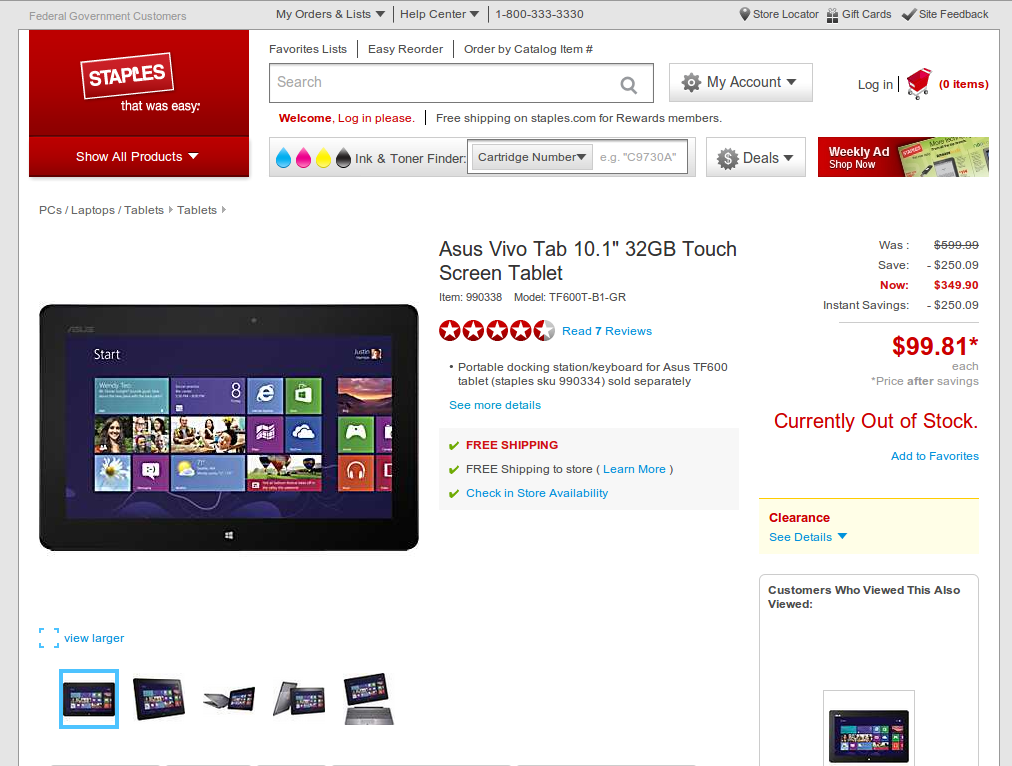Click the yellow ink drop icon
The width and height of the screenshot is (1012, 766).
tap(323, 157)
